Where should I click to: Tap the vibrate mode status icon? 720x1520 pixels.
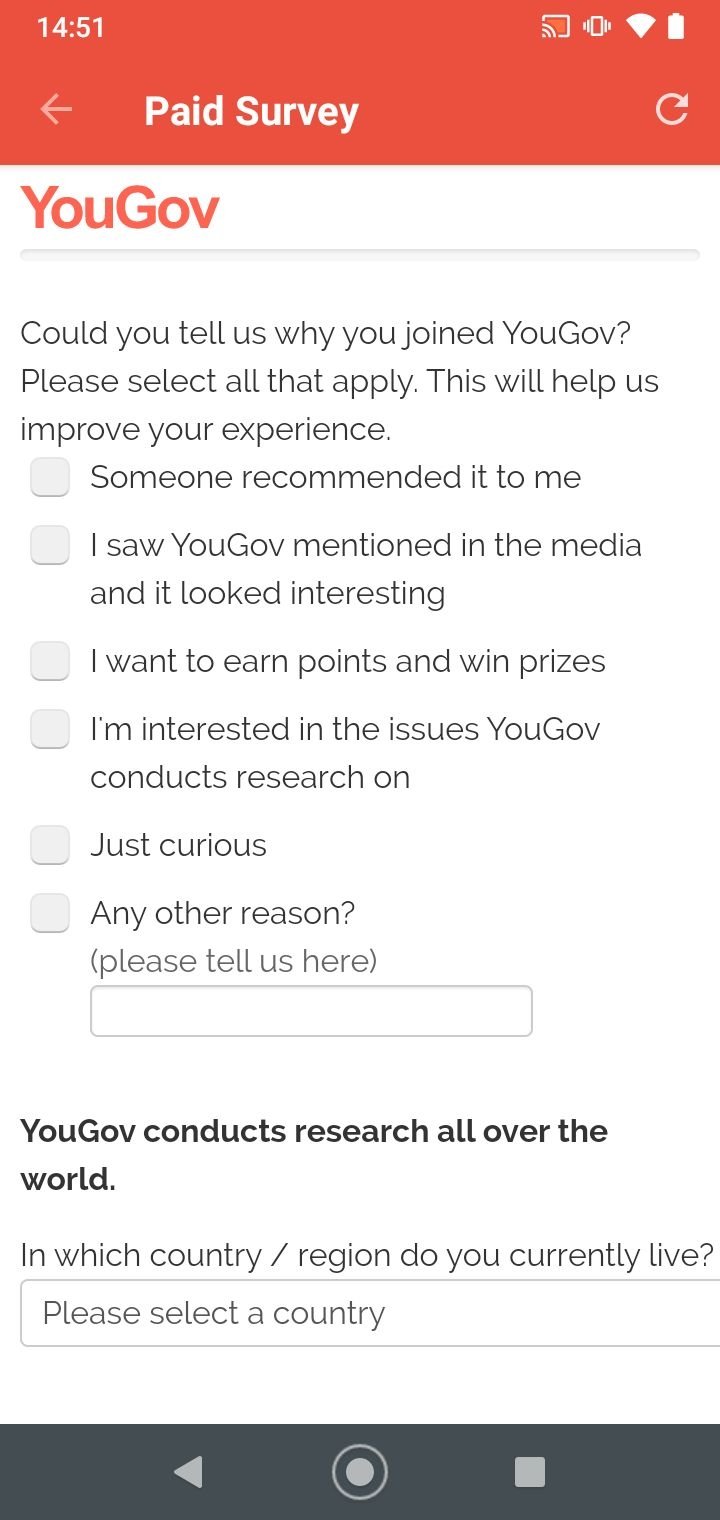(x=597, y=27)
